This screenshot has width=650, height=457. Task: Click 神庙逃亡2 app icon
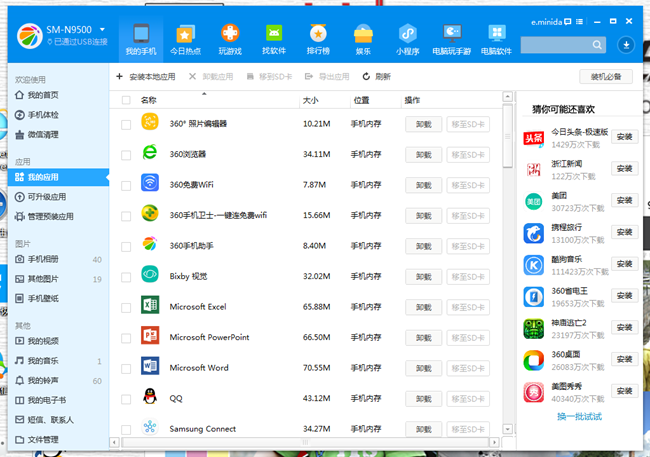534,329
